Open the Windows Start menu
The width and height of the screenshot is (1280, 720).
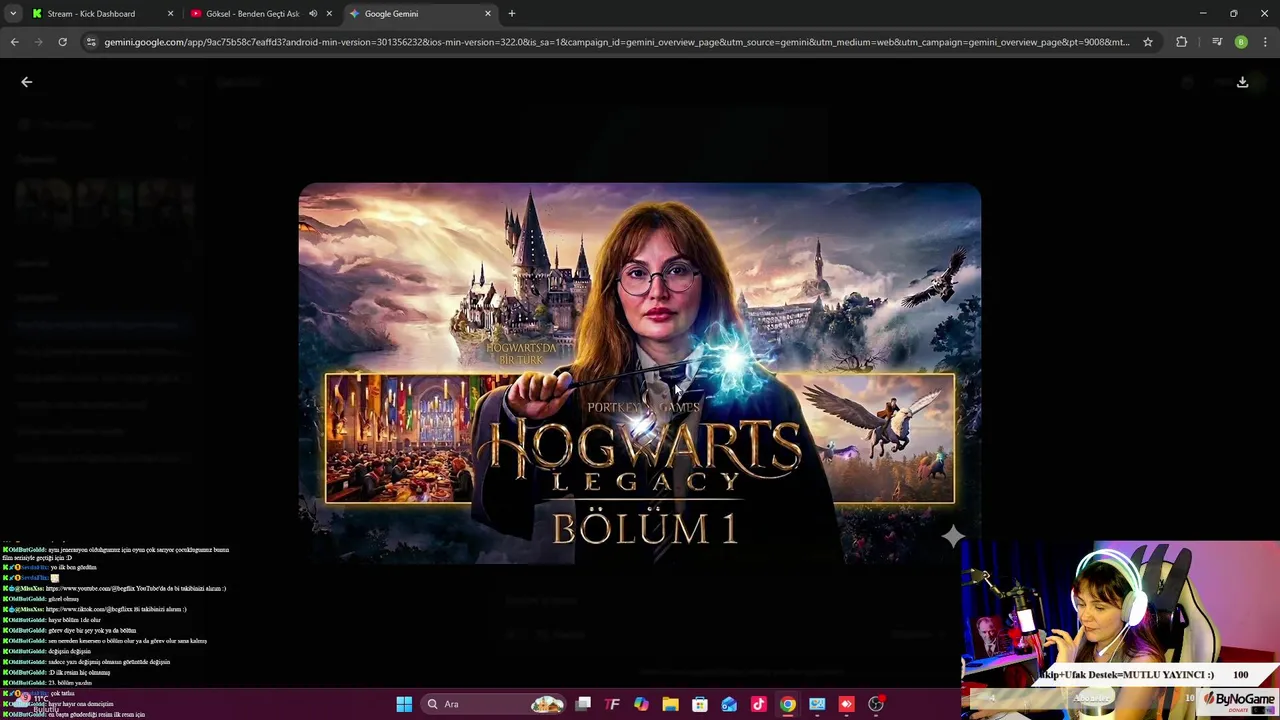(x=404, y=704)
